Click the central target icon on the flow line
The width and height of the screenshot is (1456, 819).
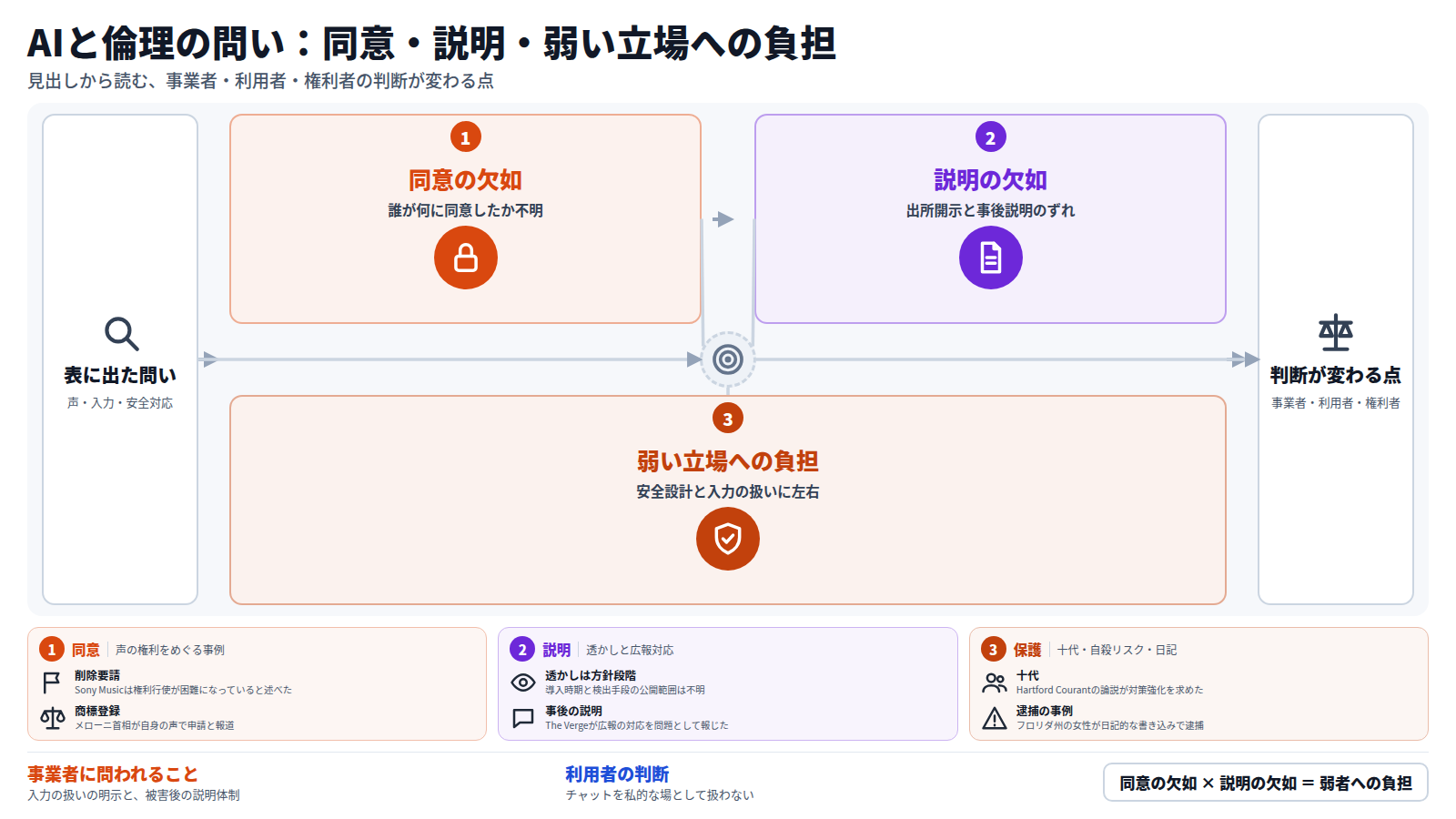[728, 359]
